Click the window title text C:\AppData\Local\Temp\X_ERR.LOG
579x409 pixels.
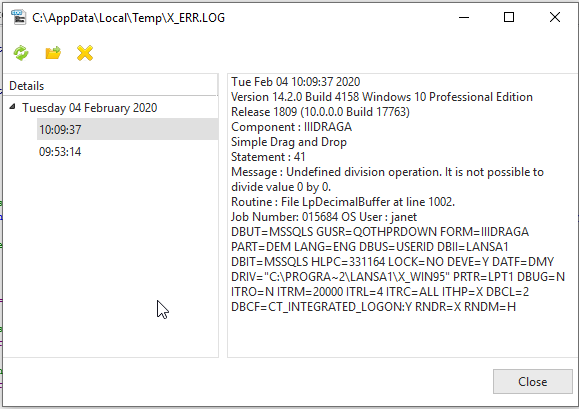click(129, 18)
